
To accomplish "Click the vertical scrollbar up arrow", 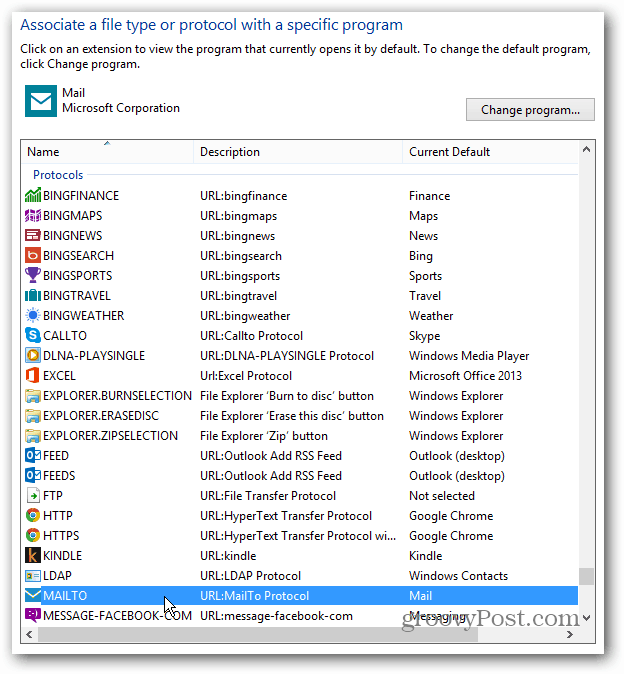I will (586, 150).
